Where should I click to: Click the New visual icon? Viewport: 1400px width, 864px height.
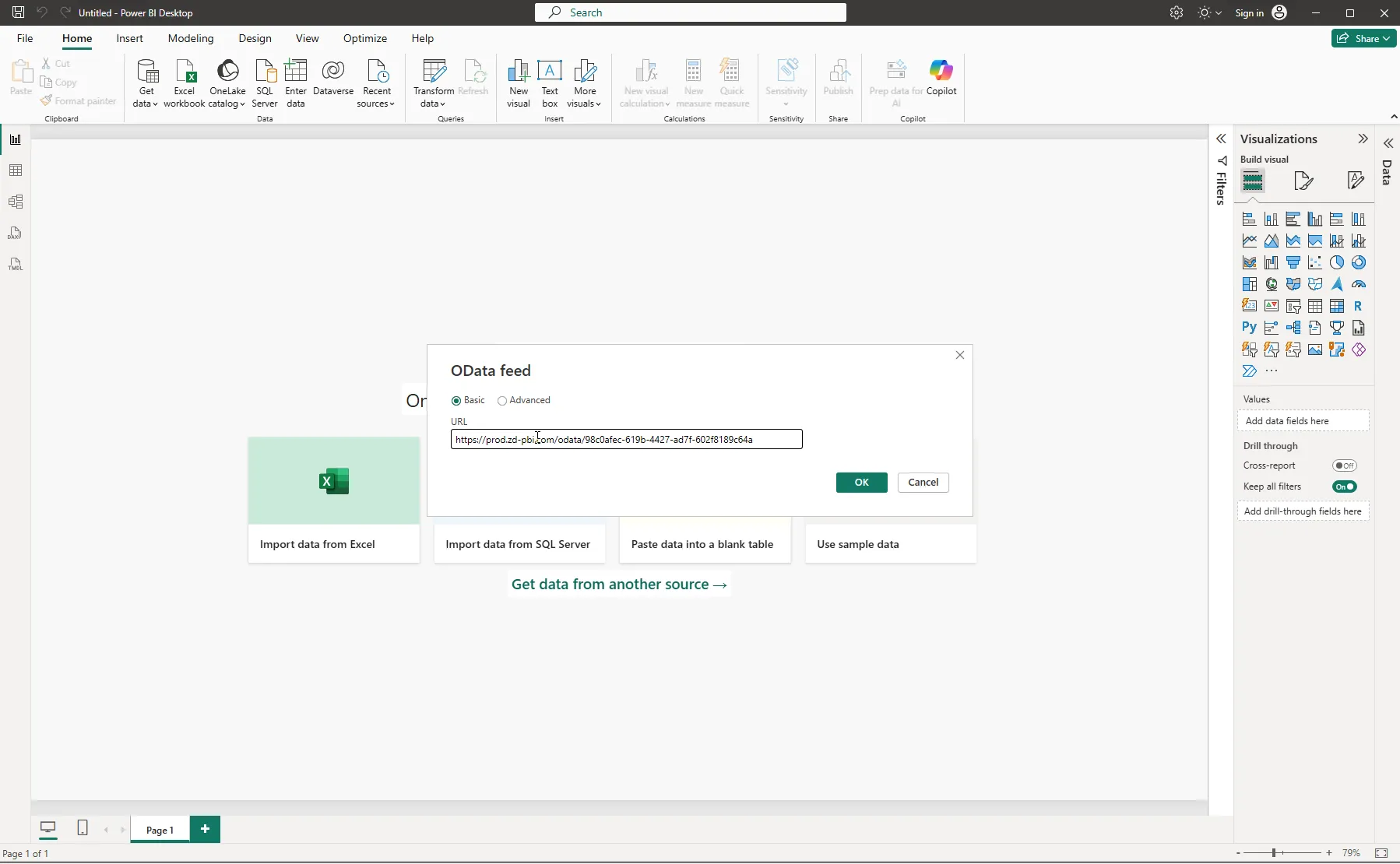pyautogui.click(x=519, y=83)
